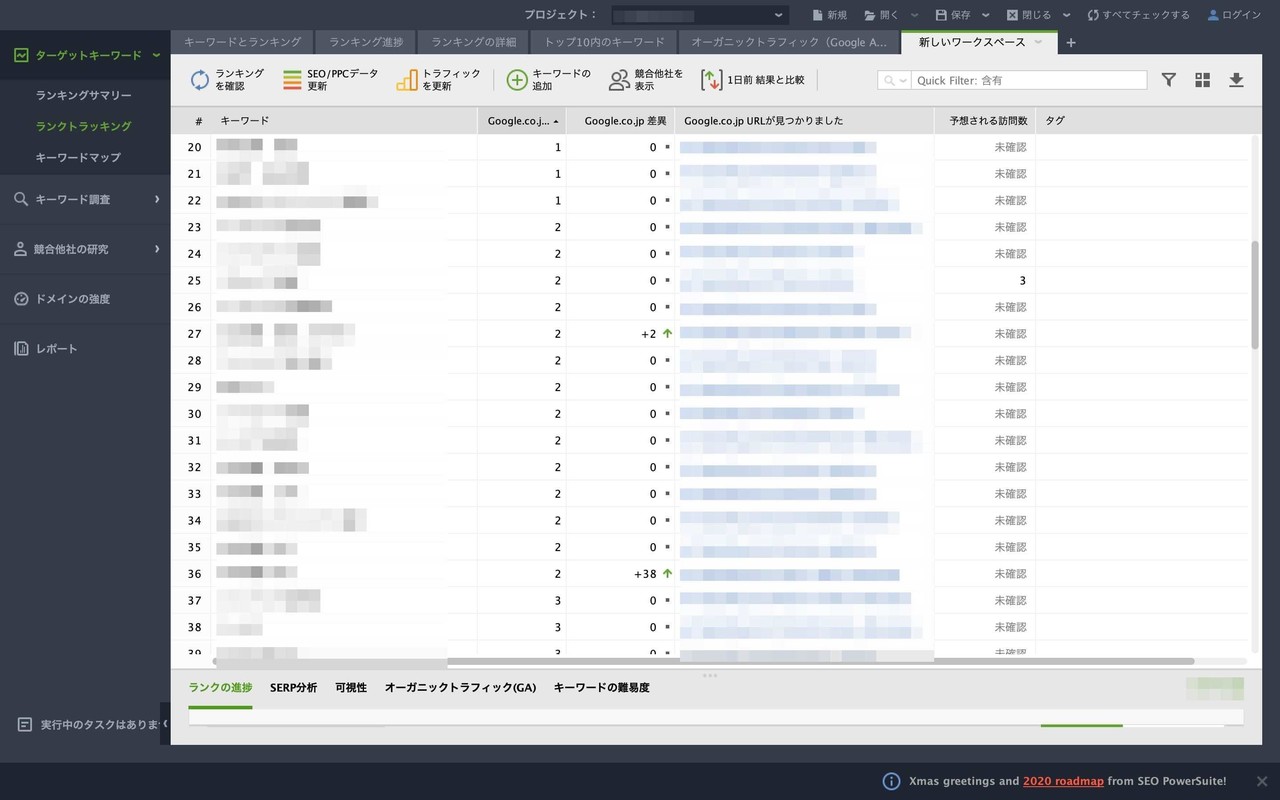
Task: Select visits value 3 in row 25
Action: point(985,281)
